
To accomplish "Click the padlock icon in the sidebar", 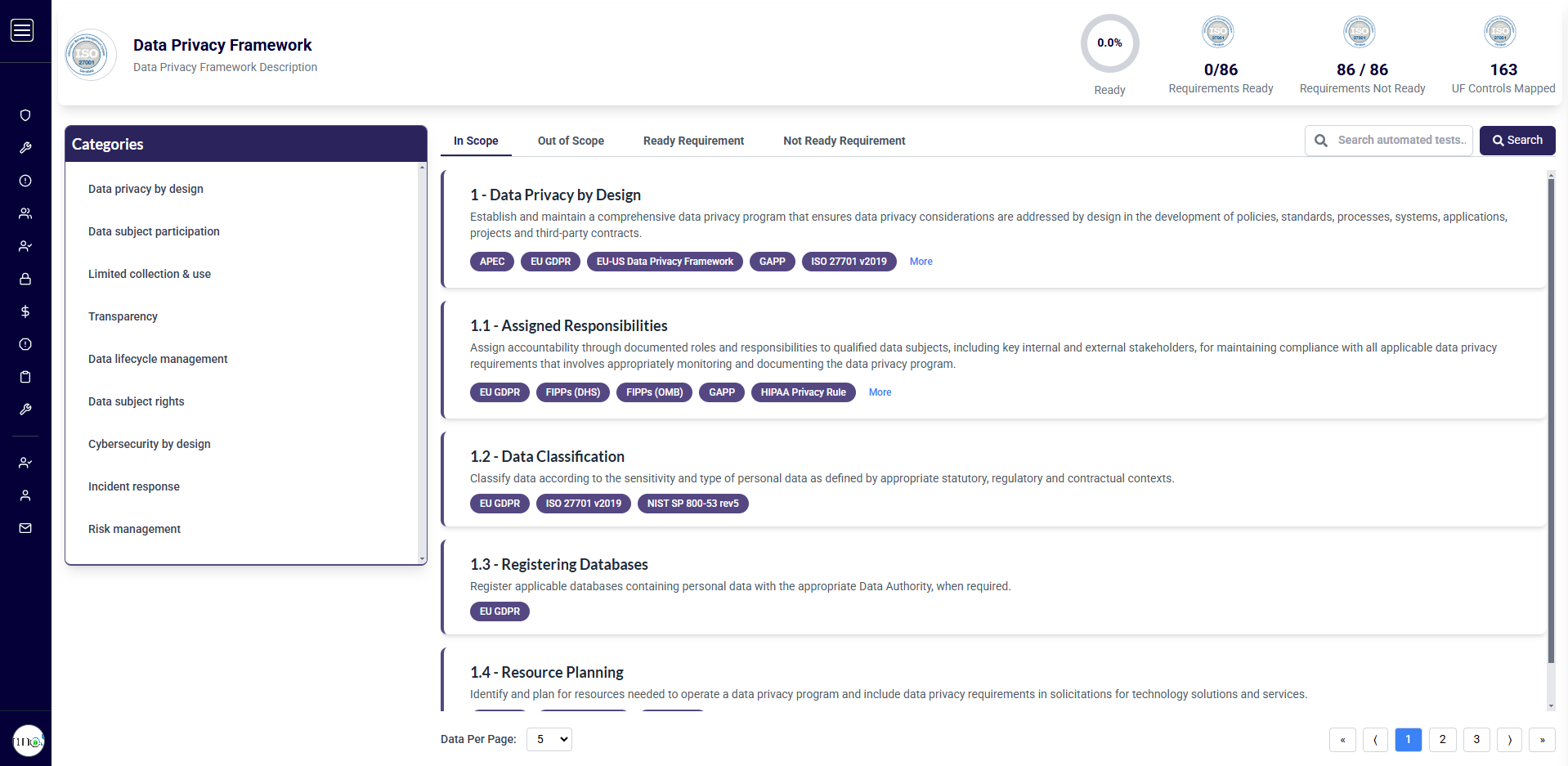I will [25, 279].
